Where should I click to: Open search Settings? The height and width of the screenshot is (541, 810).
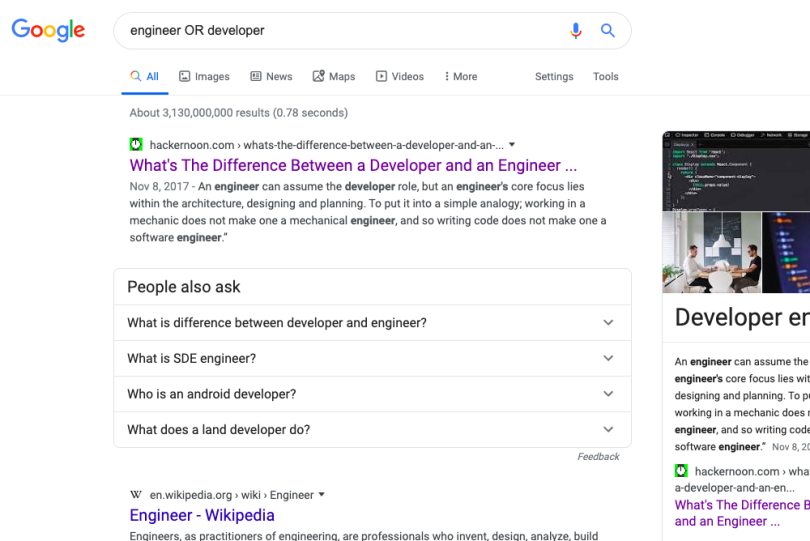554,76
